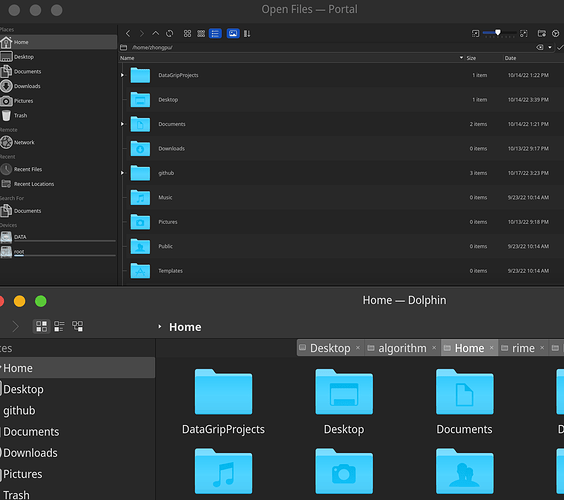
Task: Click Home breadcrumb in Dolphin location bar
Action: (185, 327)
